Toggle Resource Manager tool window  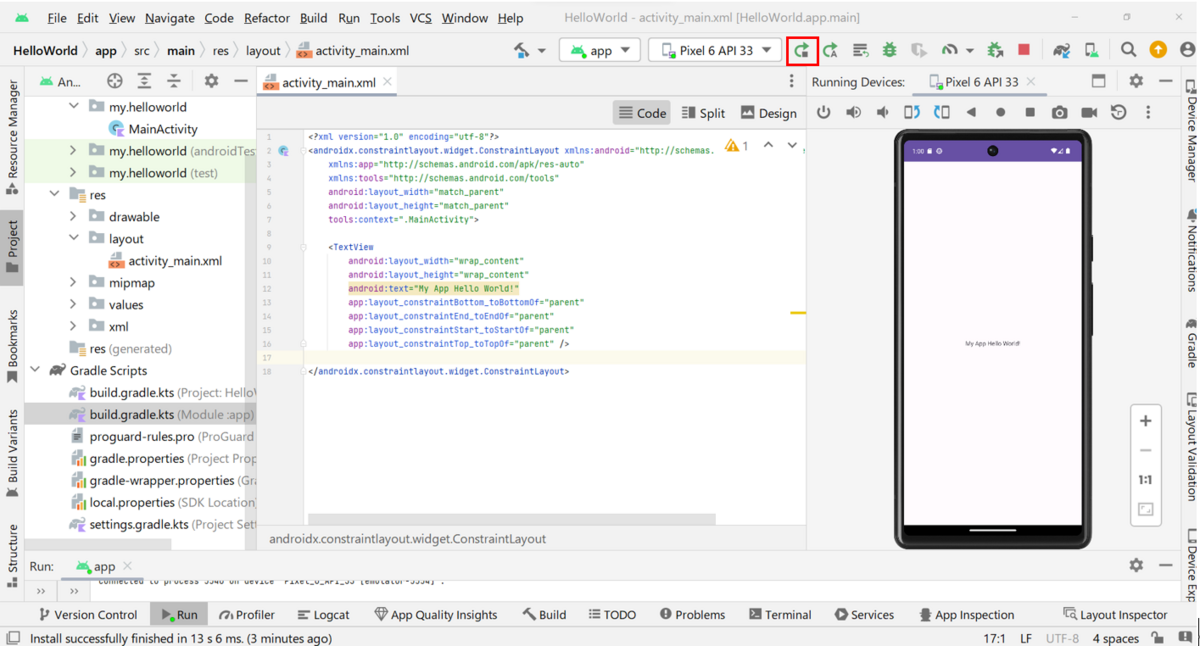coord(12,138)
